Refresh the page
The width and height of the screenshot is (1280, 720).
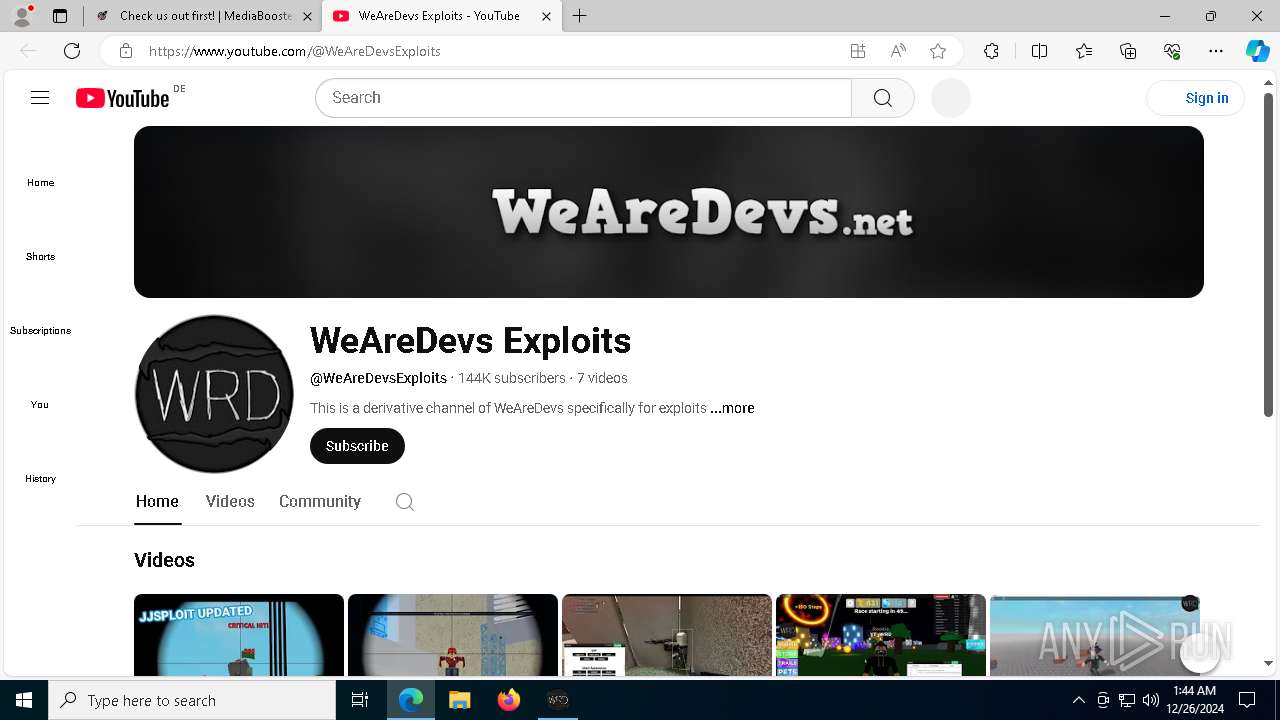click(72, 51)
